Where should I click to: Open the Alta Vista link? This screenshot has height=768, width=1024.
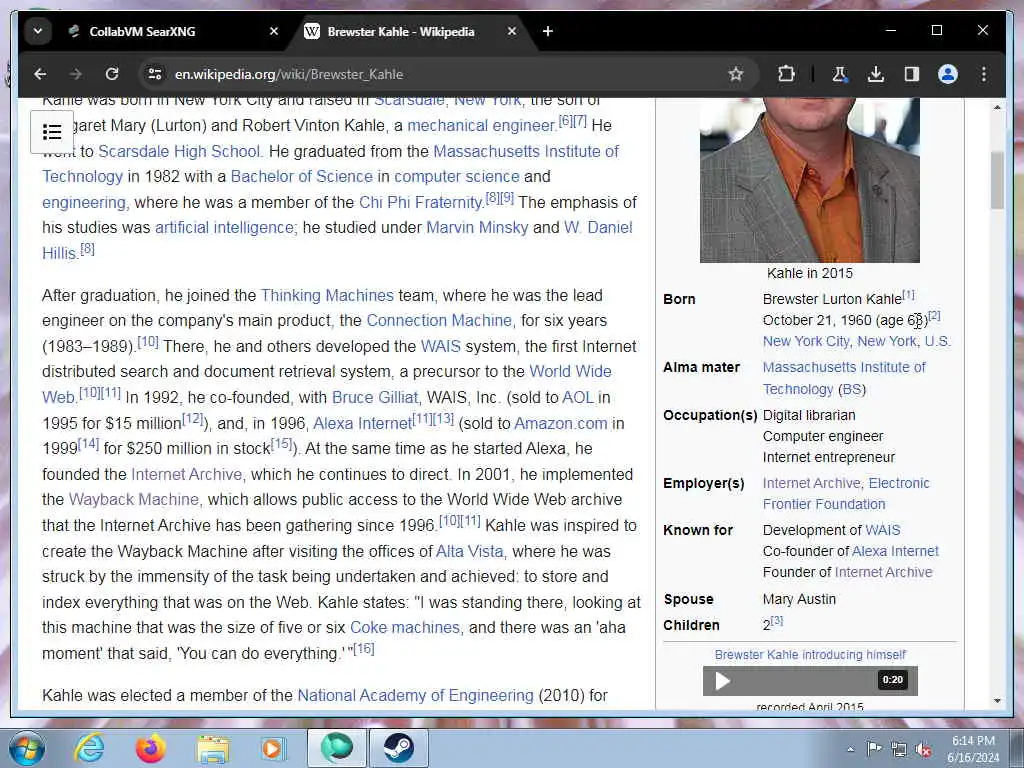[x=470, y=552]
